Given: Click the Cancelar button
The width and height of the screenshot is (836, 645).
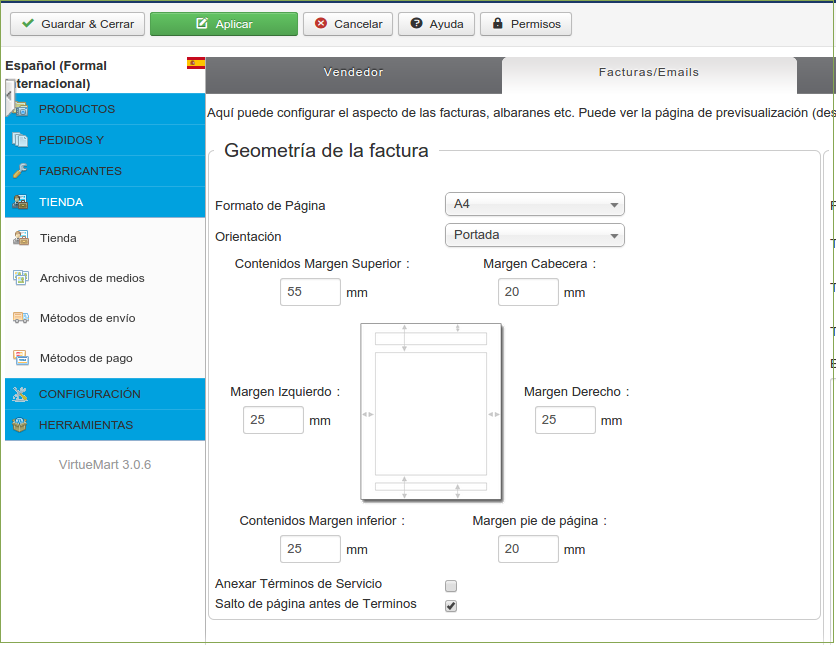Looking at the screenshot, I should [348, 24].
